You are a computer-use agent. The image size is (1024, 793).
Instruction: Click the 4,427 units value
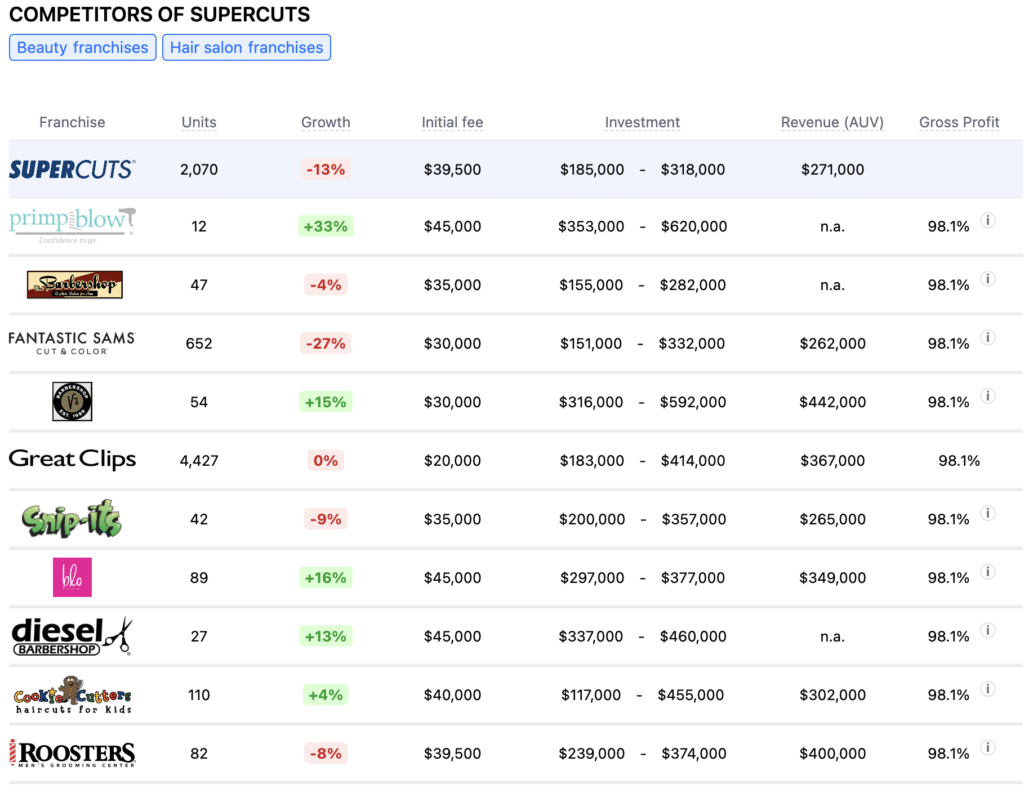pyautogui.click(x=199, y=461)
